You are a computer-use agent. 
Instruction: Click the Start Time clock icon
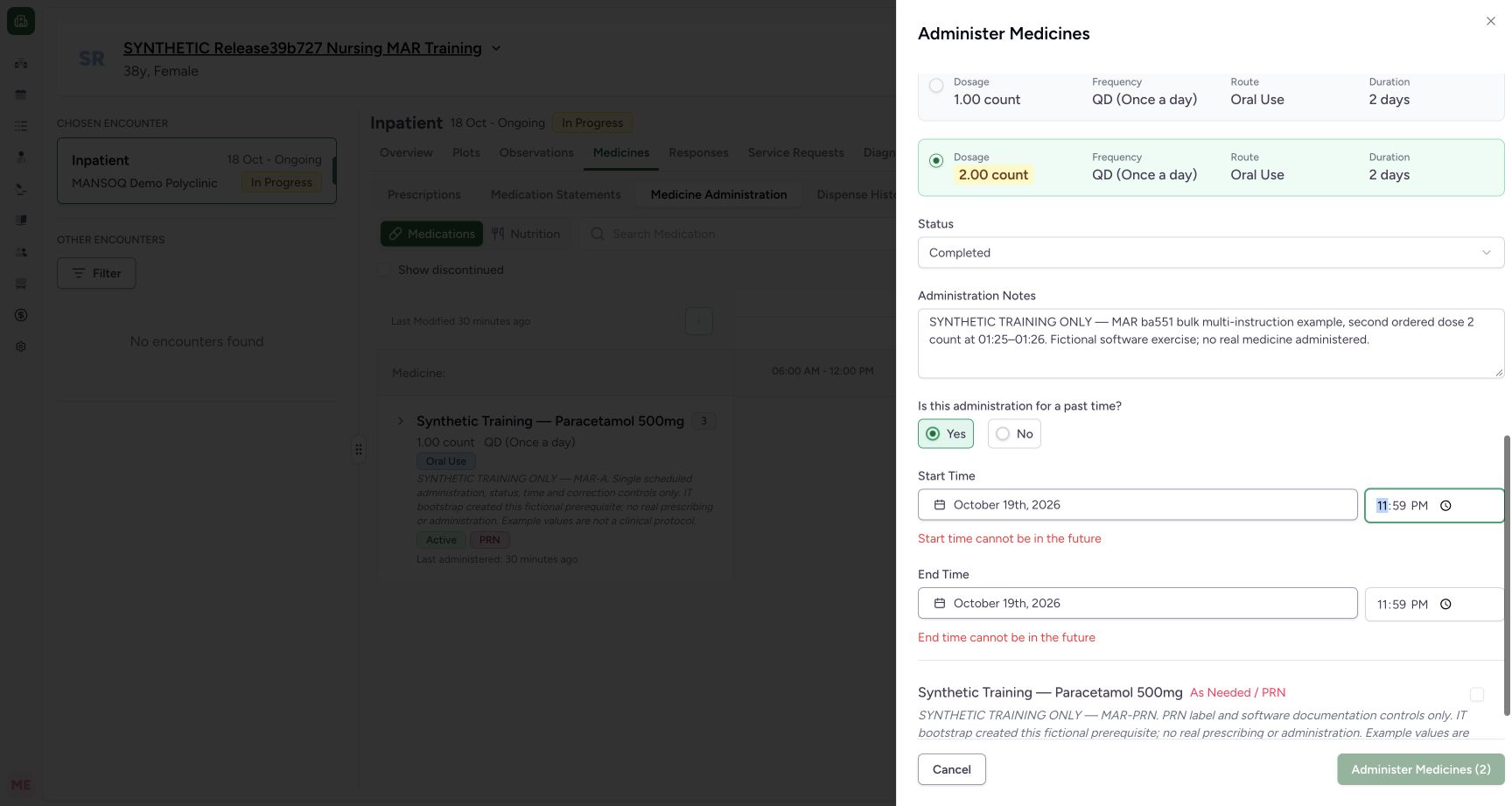(1445, 506)
